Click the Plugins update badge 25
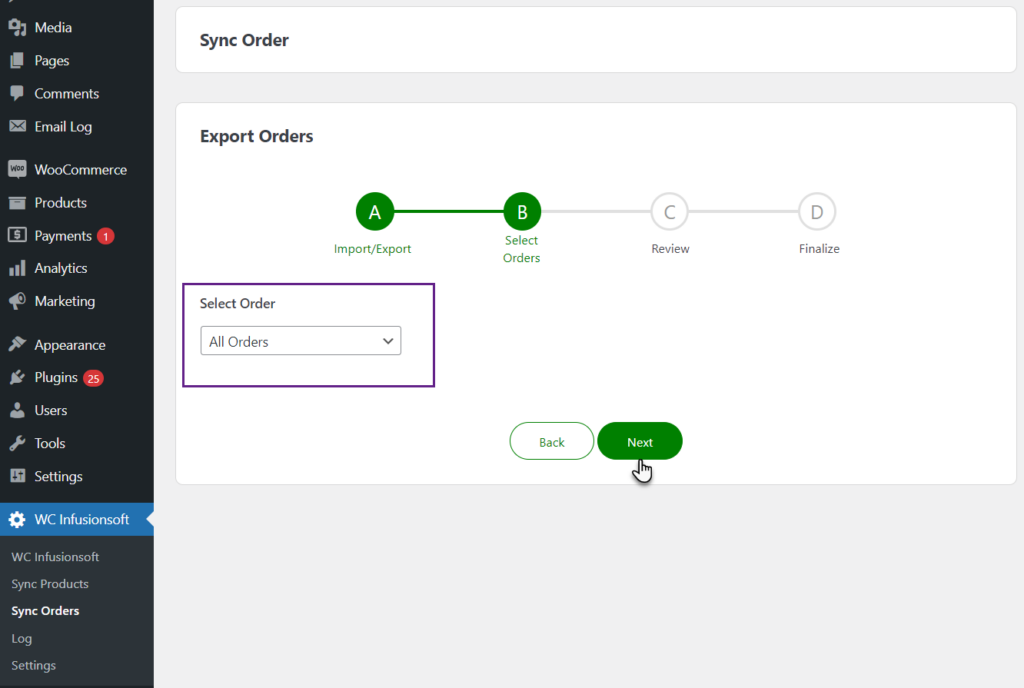This screenshot has height=688, width=1024. click(93, 378)
